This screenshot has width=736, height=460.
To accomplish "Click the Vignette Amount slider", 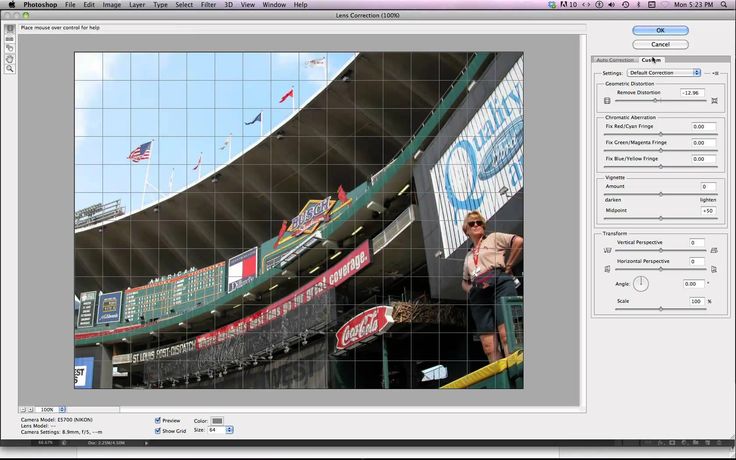I will tap(661, 194).
